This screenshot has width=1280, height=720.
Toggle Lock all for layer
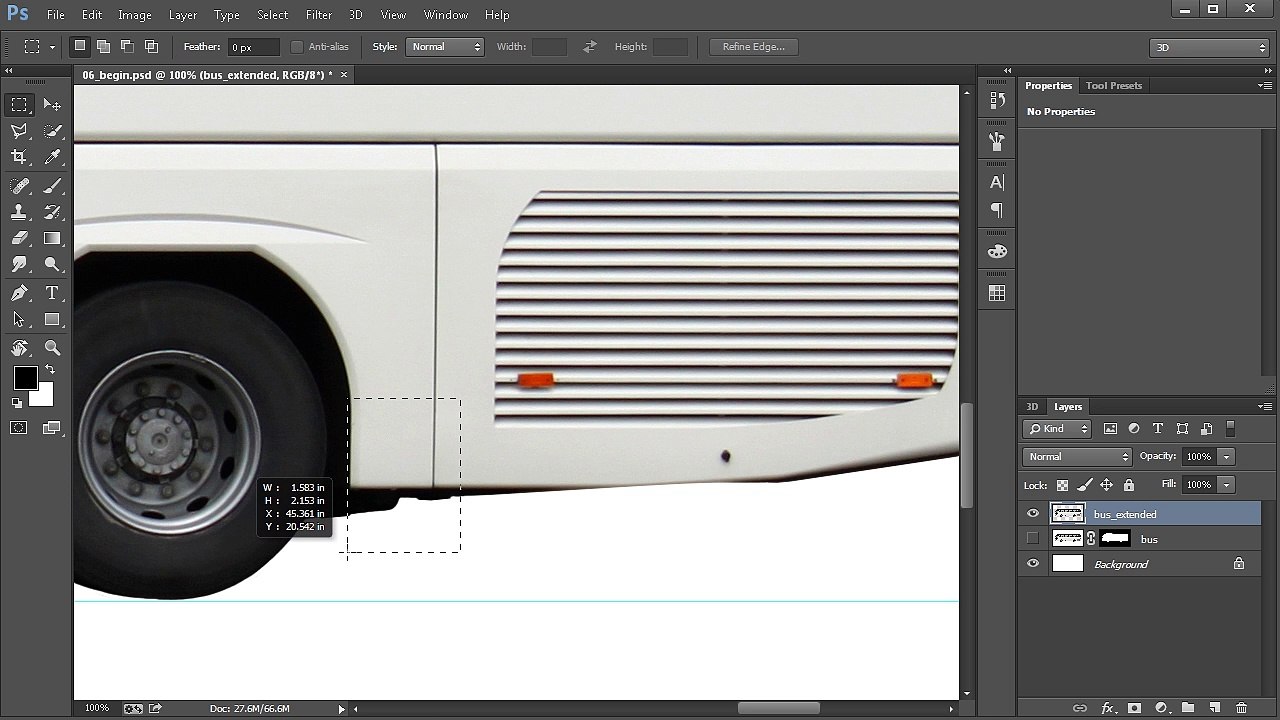1129,485
